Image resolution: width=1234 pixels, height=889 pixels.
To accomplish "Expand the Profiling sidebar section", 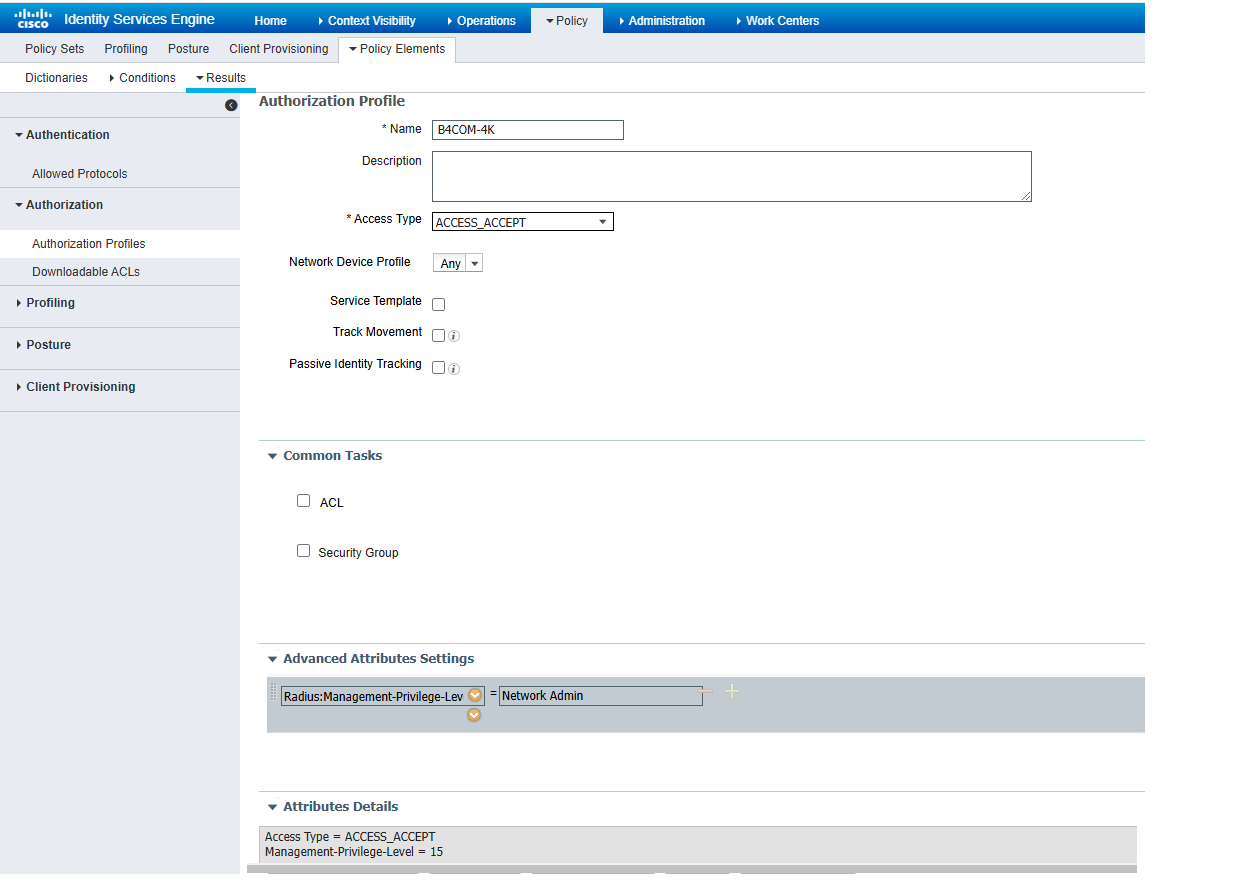I will 50,303.
